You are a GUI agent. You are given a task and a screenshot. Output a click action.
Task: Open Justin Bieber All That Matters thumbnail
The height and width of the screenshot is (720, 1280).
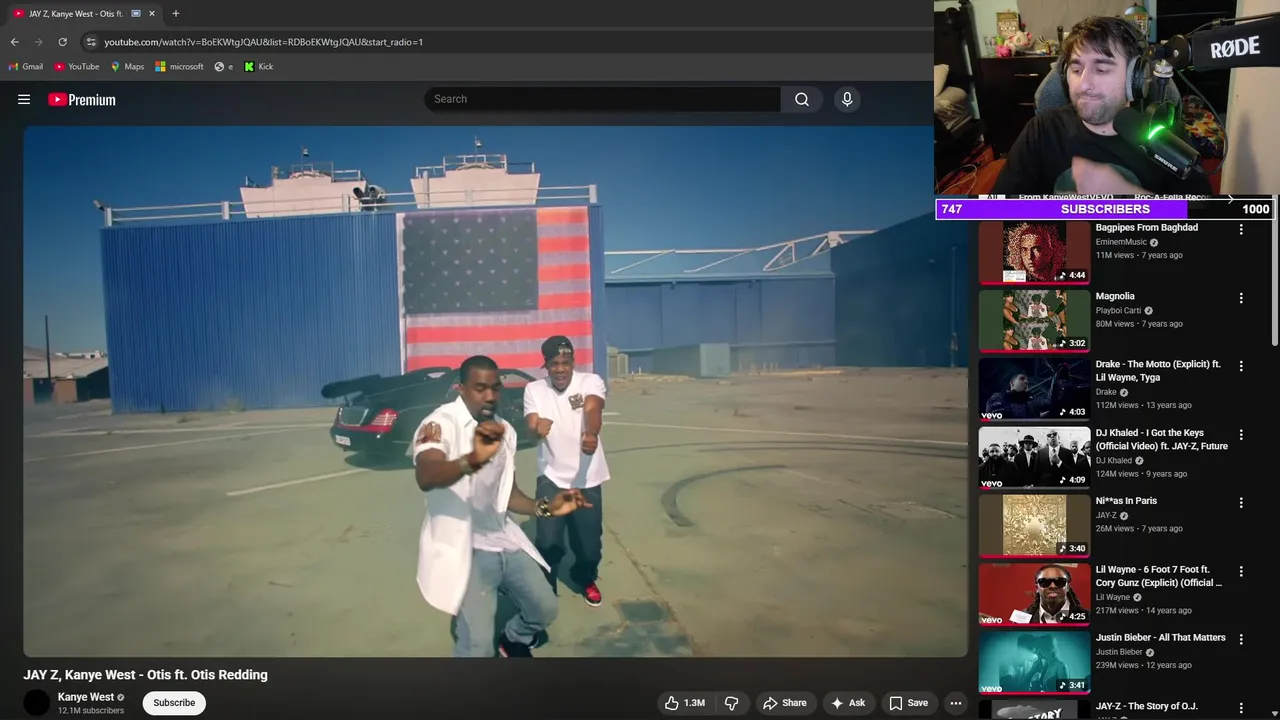coord(1034,662)
